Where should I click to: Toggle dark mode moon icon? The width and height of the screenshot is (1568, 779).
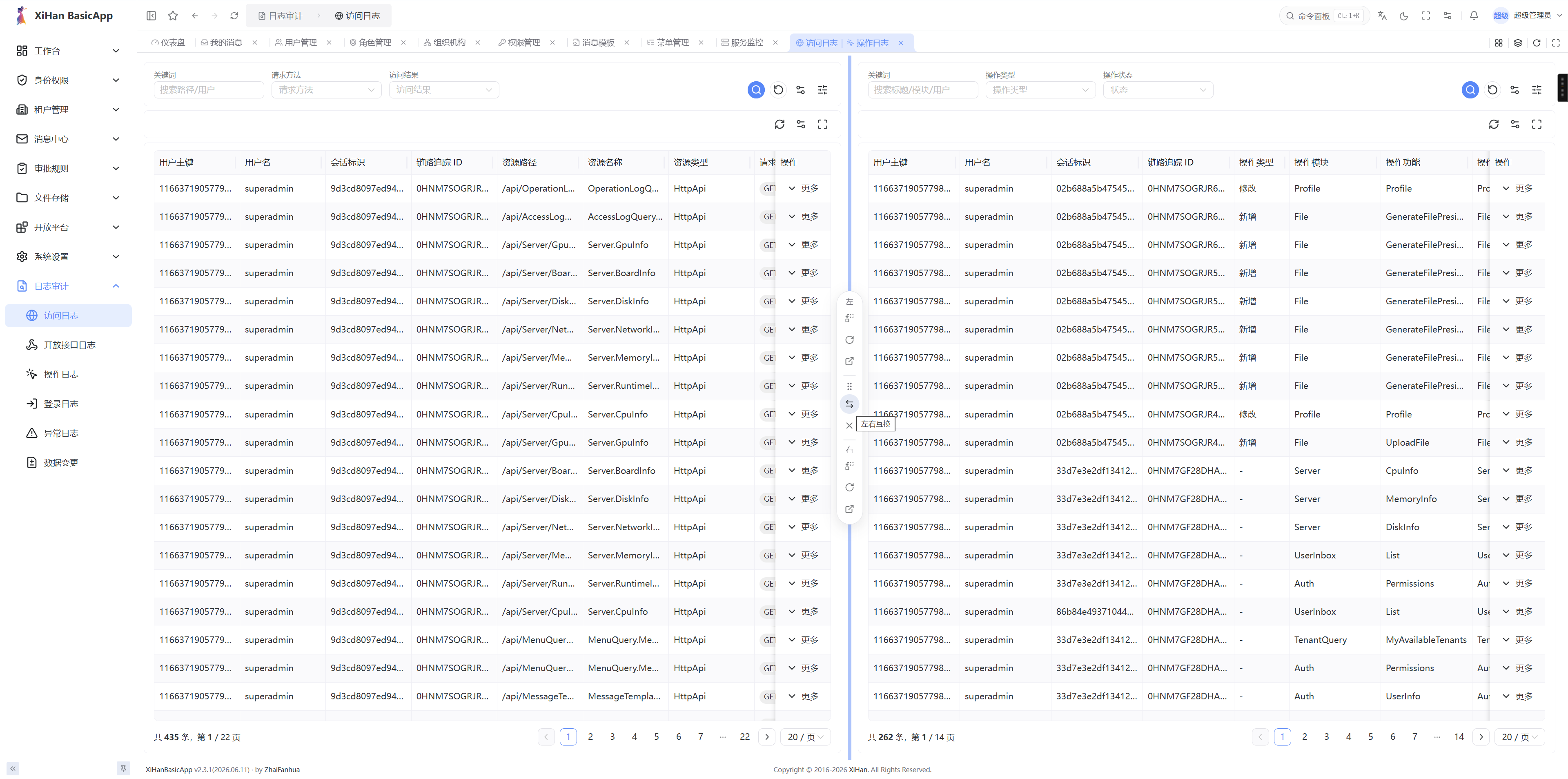1404,16
